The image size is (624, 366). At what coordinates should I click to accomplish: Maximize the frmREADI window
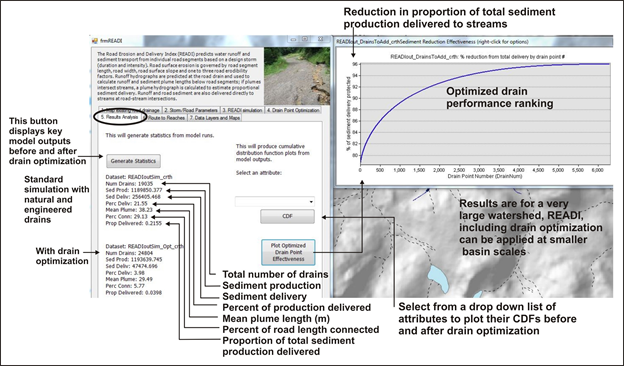305,39
